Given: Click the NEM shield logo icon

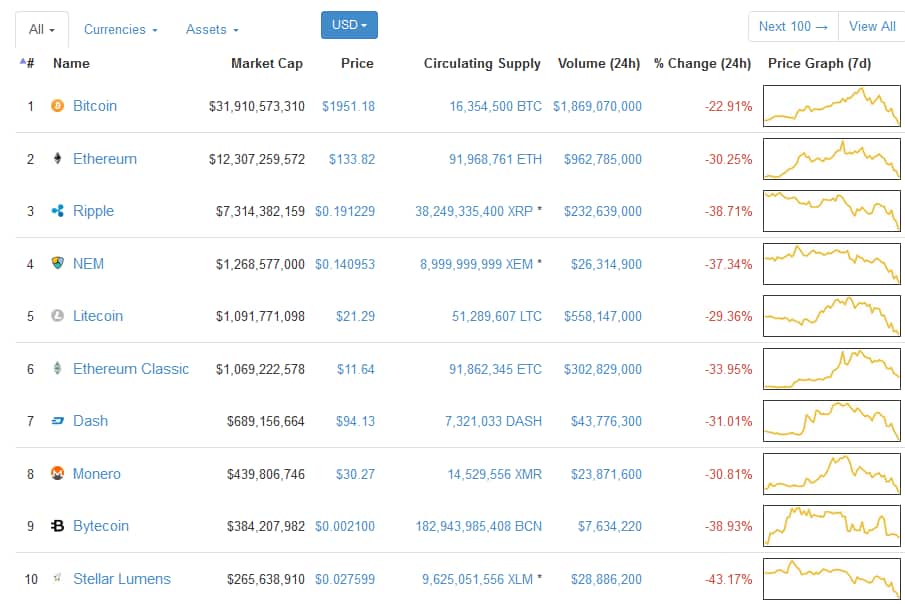Looking at the screenshot, I should [x=57, y=264].
